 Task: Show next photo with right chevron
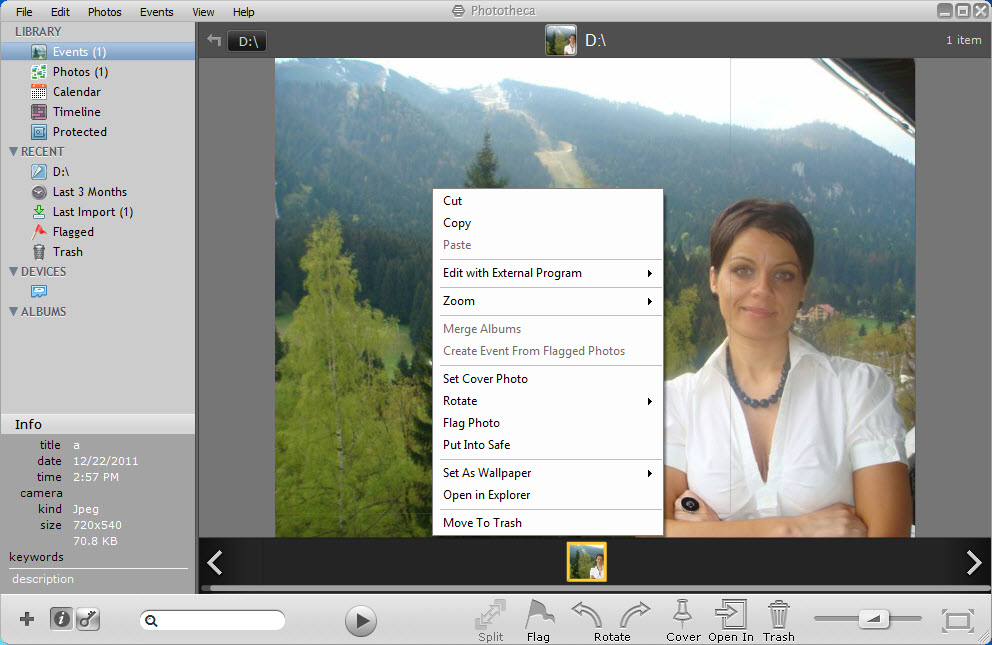pos(974,562)
